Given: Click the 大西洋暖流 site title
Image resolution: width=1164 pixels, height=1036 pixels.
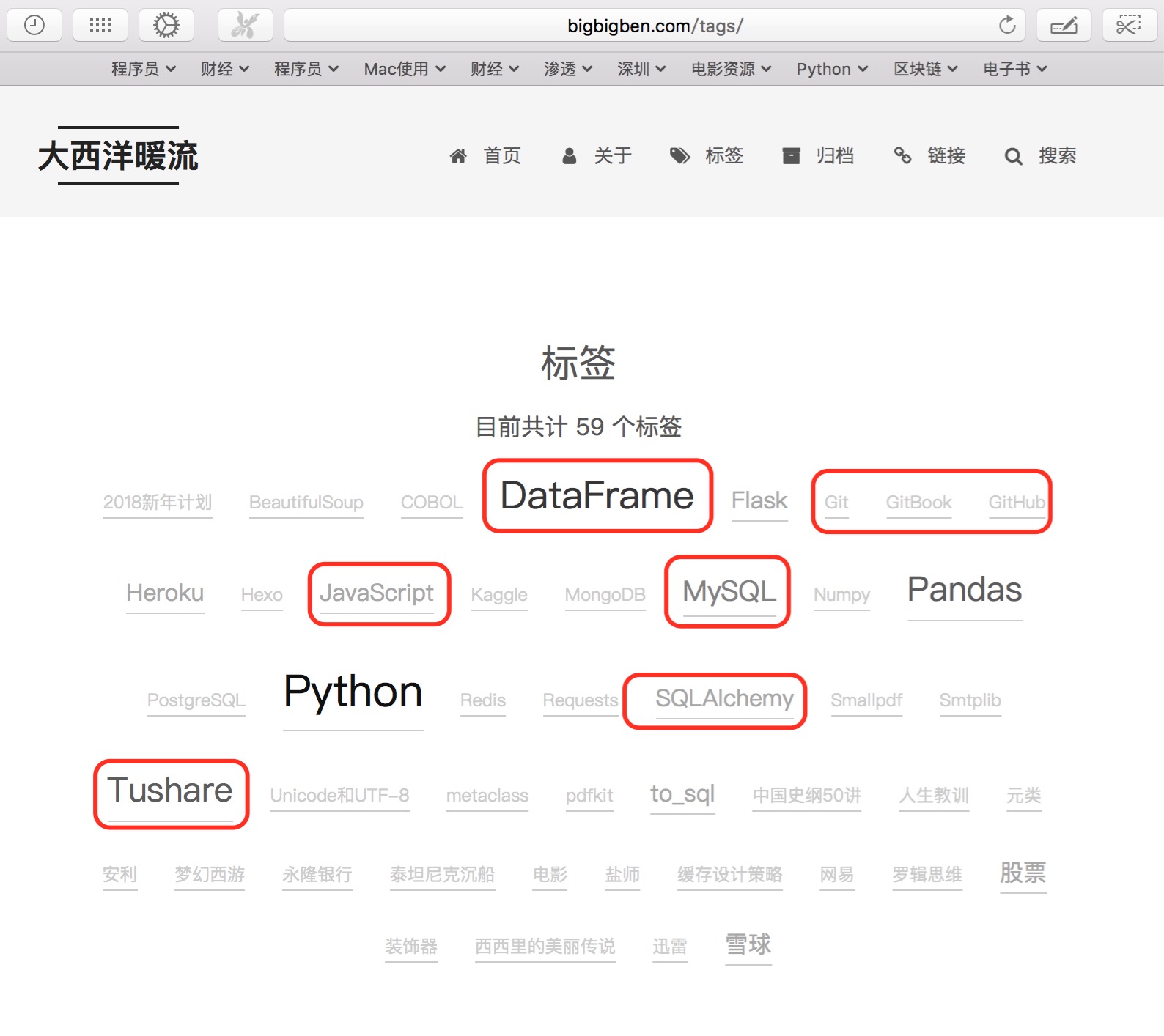Looking at the screenshot, I should [118, 156].
